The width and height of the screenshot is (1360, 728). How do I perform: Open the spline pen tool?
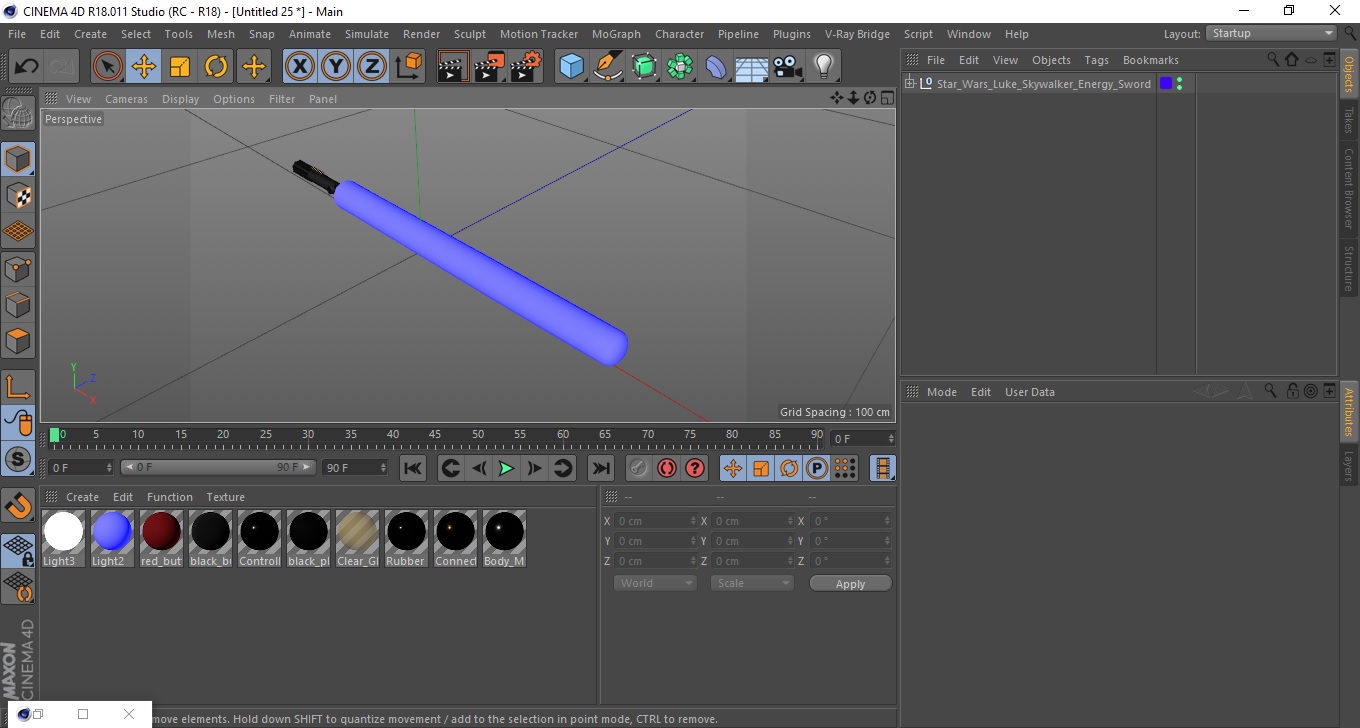point(608,67)
